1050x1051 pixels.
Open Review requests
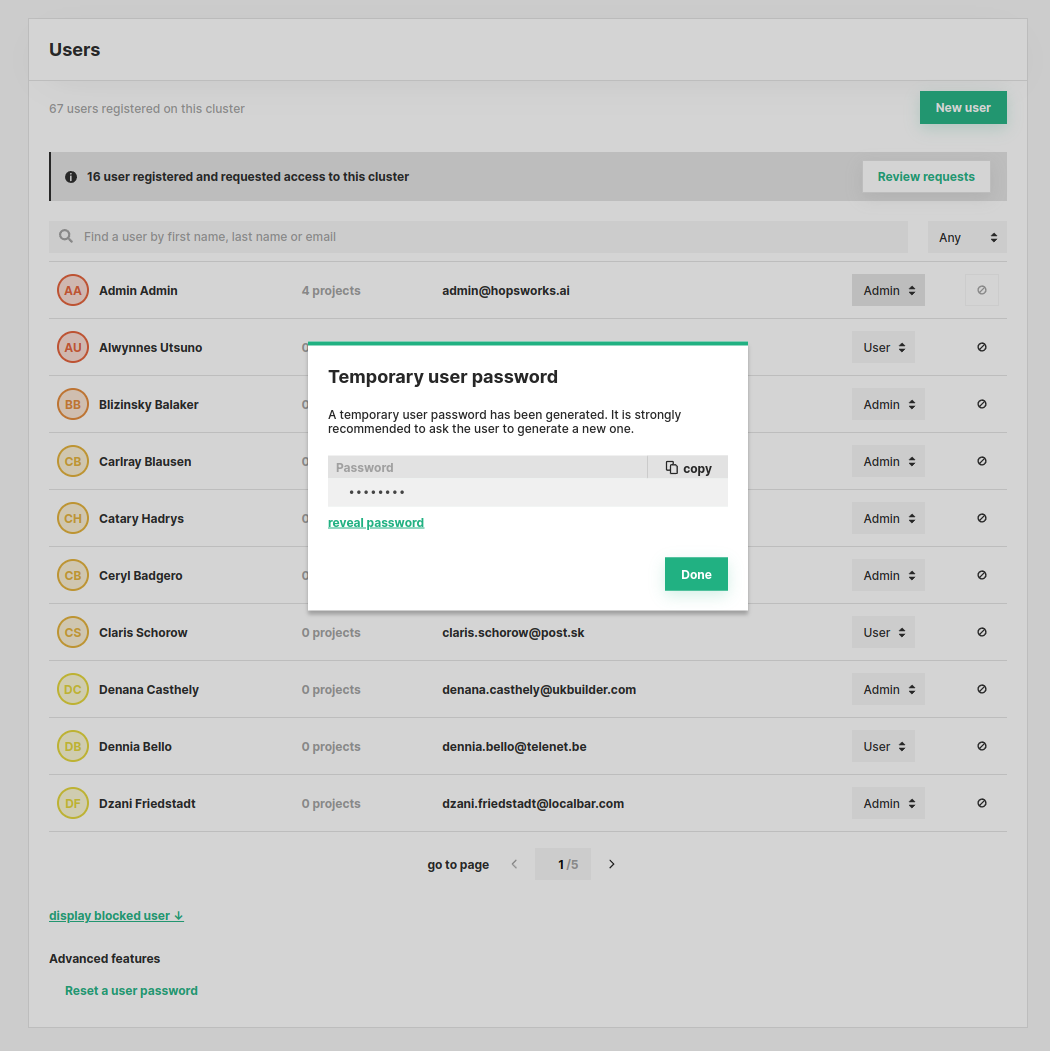(926, 177)
